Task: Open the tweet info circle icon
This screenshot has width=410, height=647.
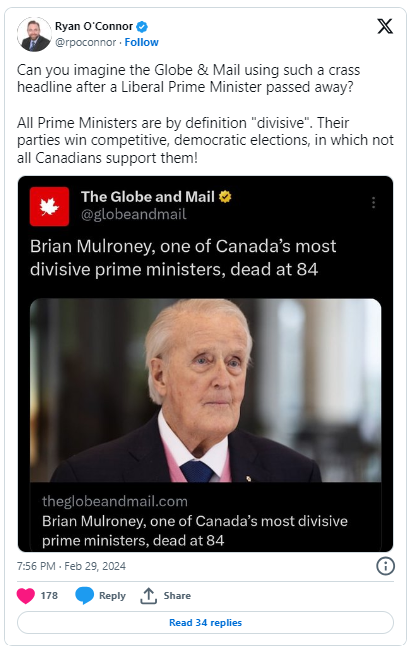Action: (385, 566)
